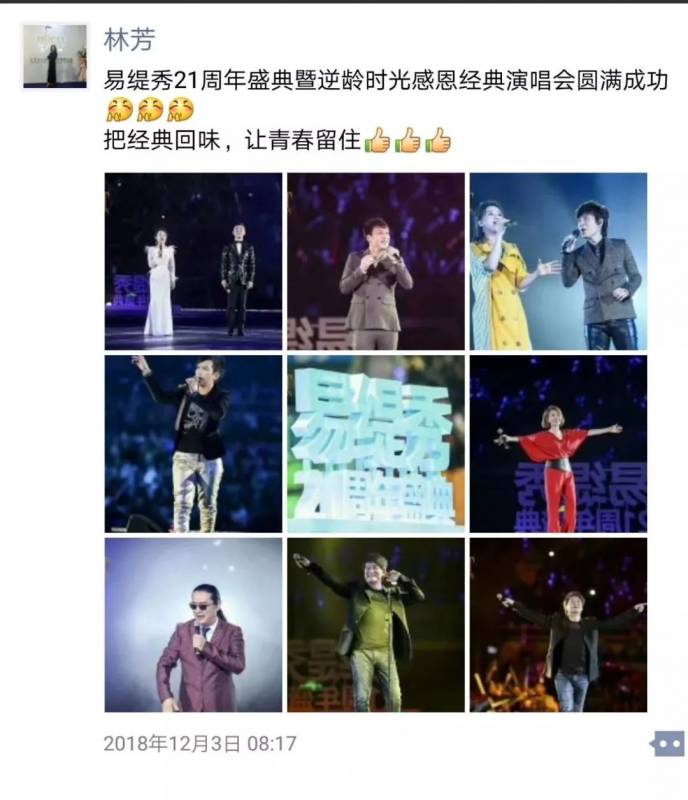Open photo of singer in green jacket
Screen dimensions: 688x800
[x=376, y=625]
